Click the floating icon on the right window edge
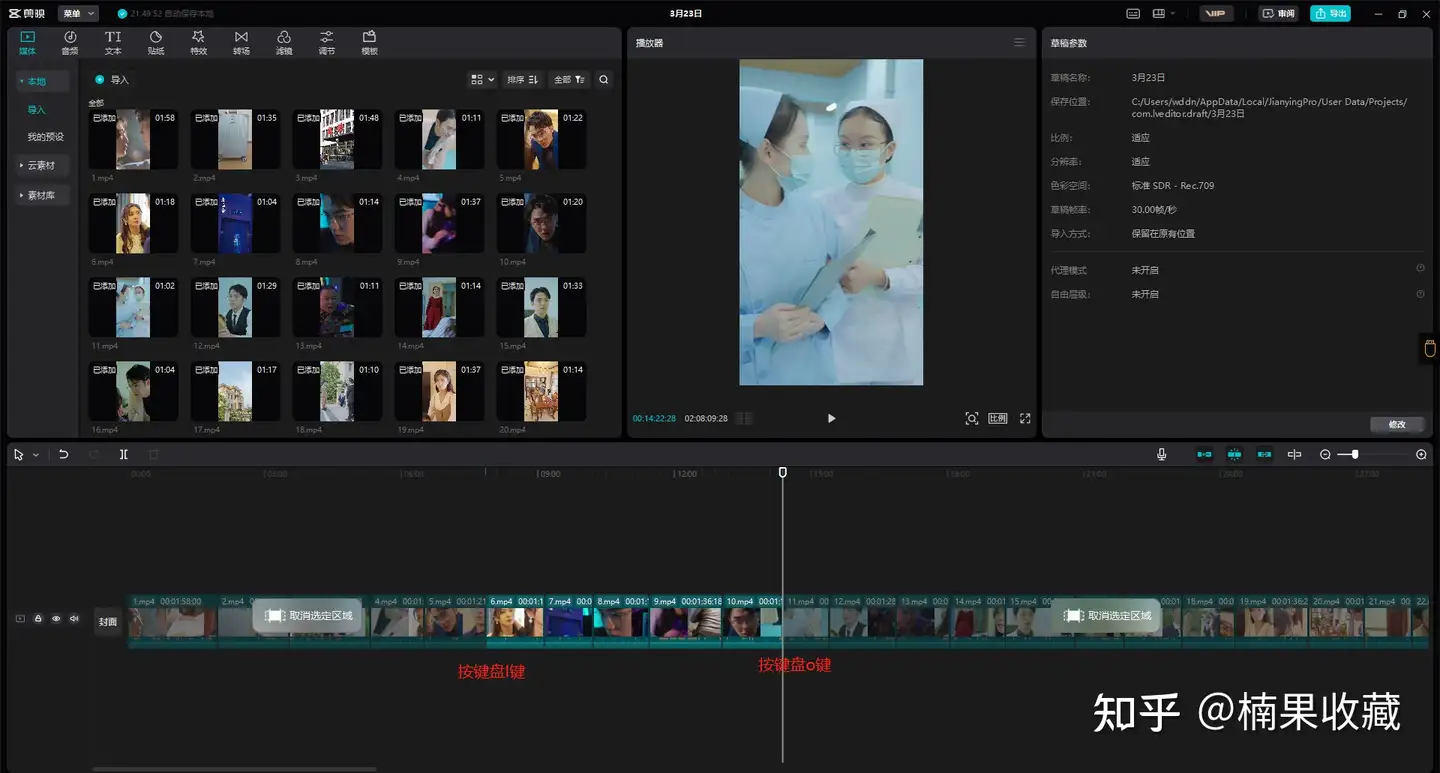Screen dimensions: 1440x773 click(x=1430, y=348)
